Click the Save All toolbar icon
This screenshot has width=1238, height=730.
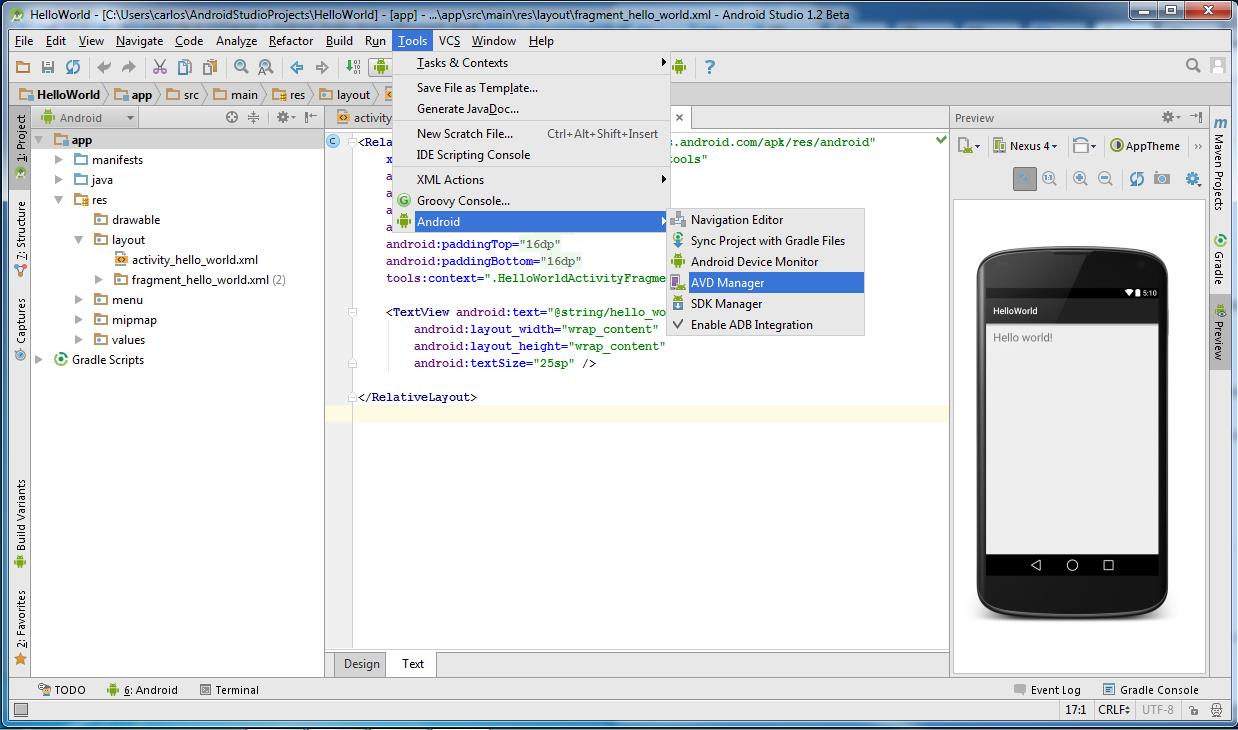pyautogui.click(x=47, y=67)
